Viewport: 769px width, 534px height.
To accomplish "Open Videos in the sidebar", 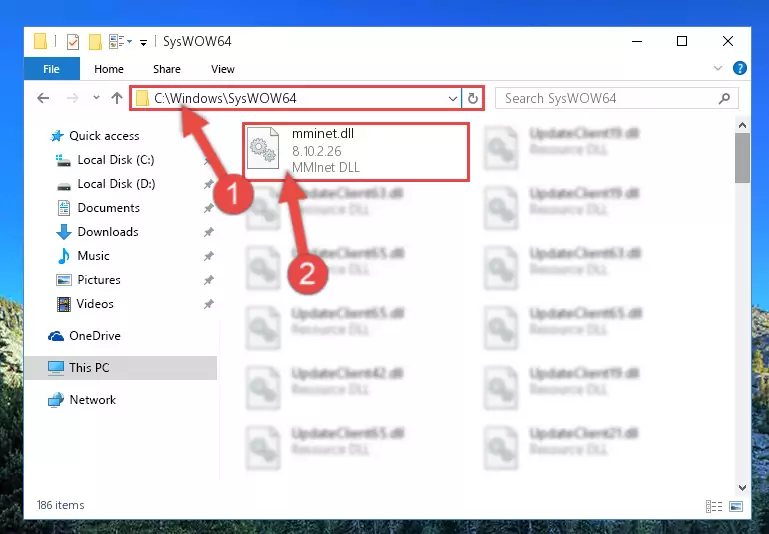I will tap(95, 304).
